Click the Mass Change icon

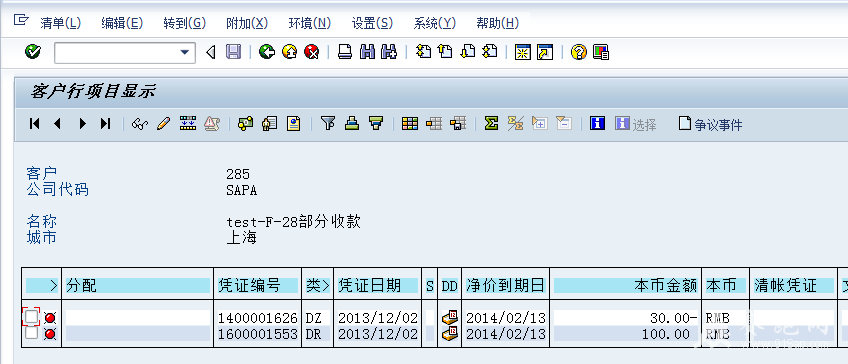click(188, 124)
